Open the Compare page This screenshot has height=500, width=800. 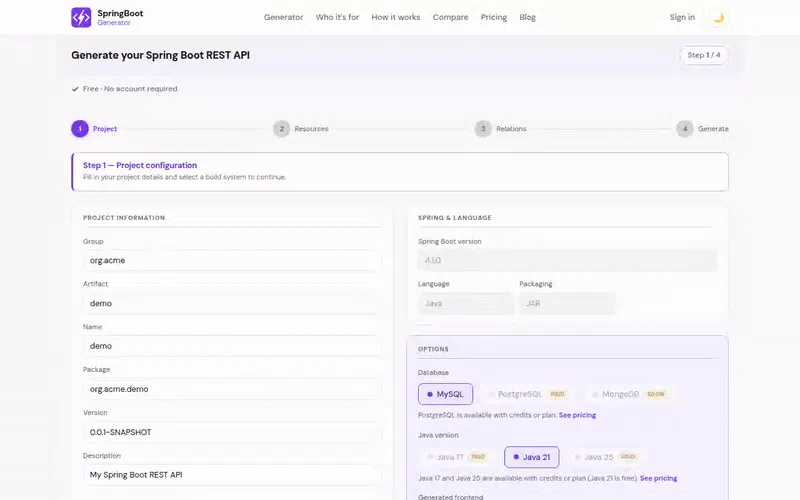tap(450, 17)
